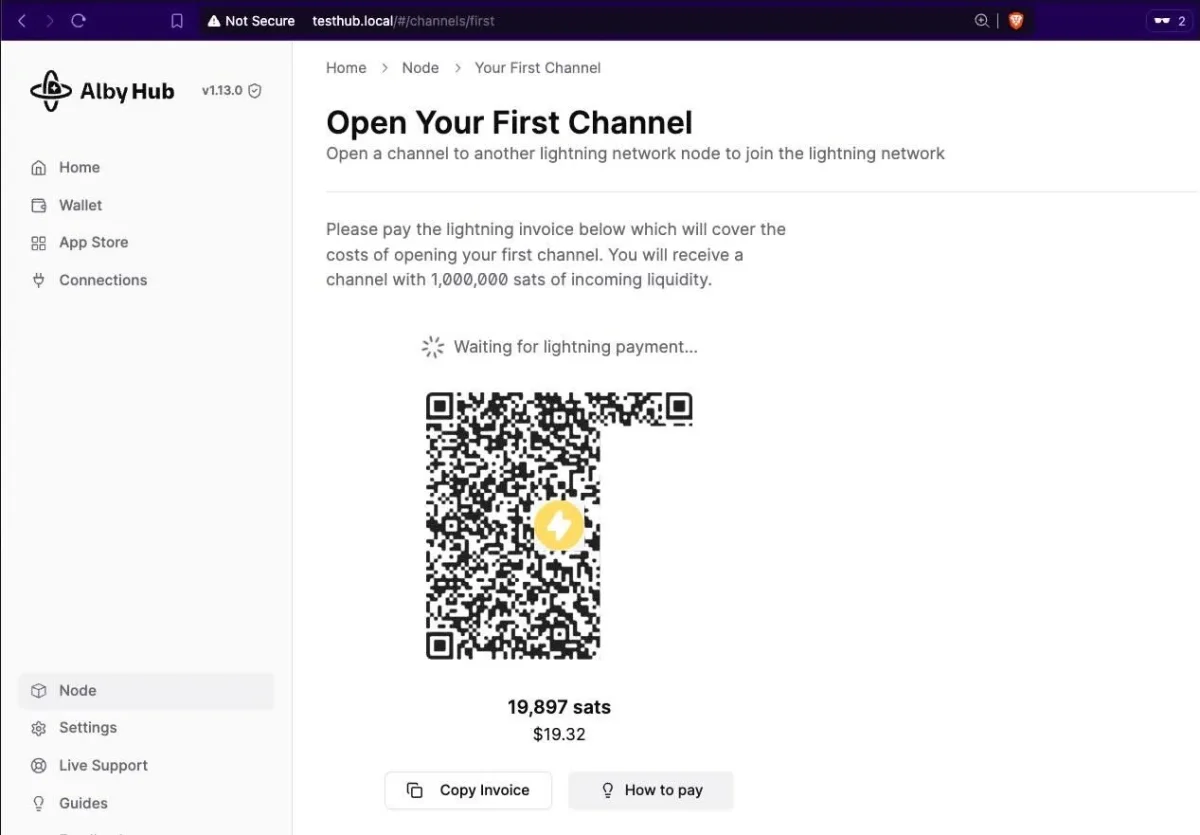
Task: Click the Wallet icon in sidebar
Action: pos(39,205)
